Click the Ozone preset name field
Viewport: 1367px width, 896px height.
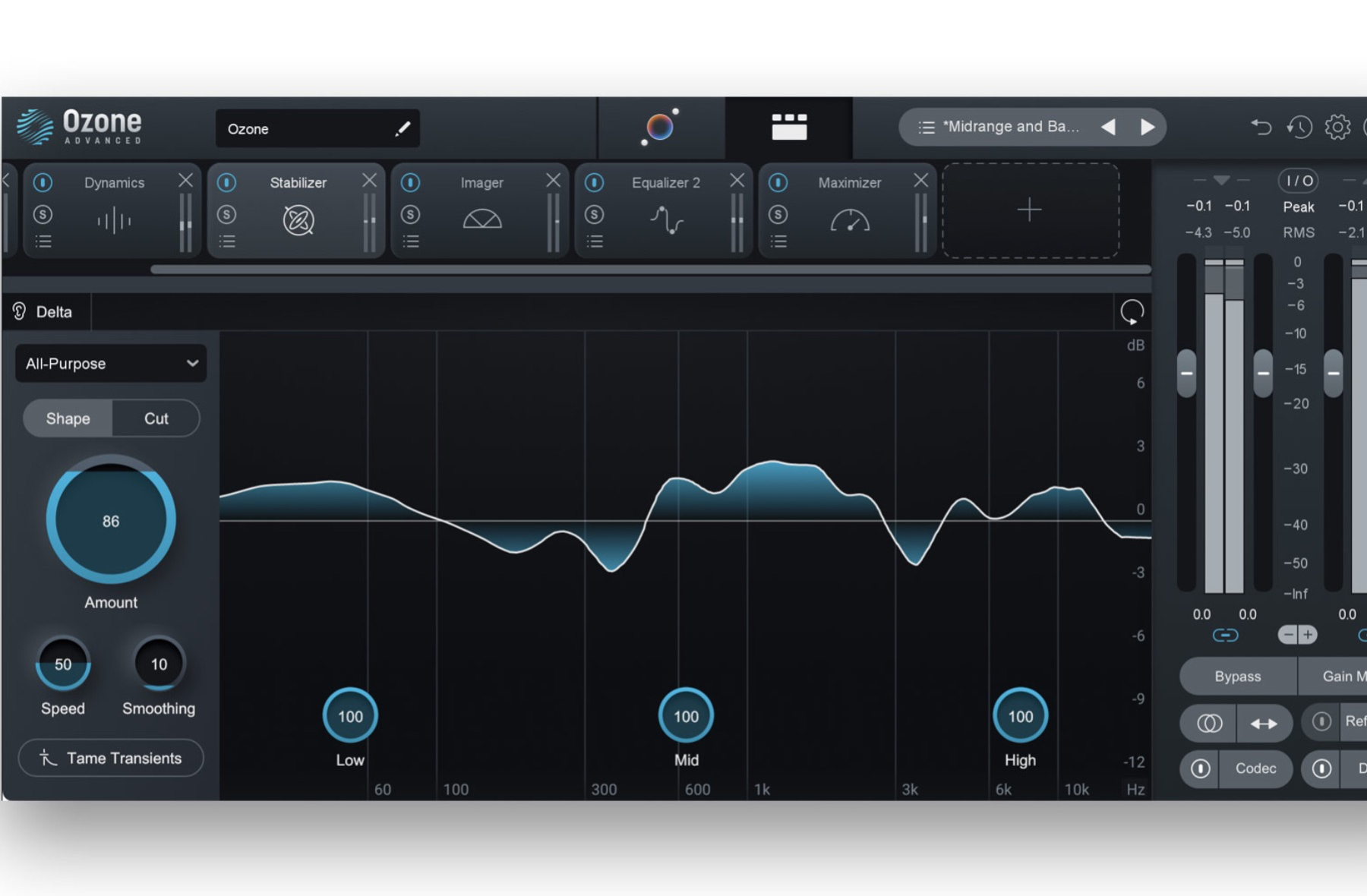pyautogui.click(x=317, y=128)
